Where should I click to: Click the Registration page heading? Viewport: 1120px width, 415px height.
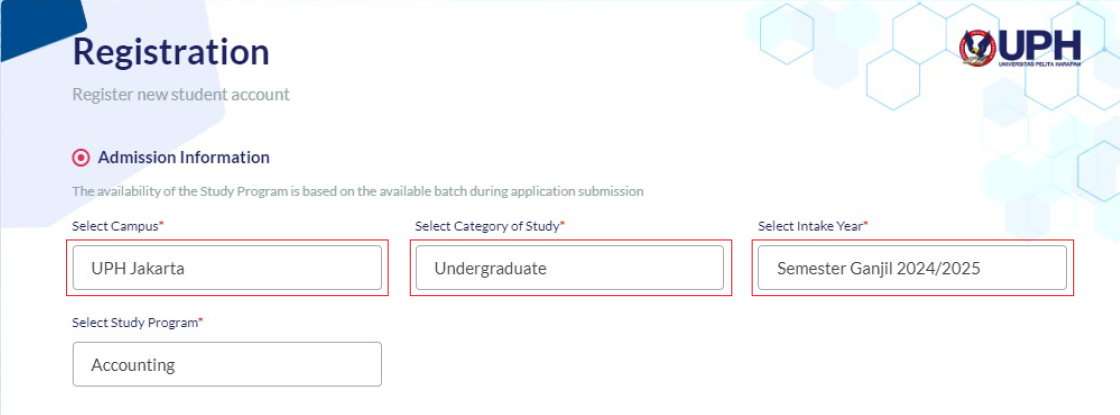(171, 52)
